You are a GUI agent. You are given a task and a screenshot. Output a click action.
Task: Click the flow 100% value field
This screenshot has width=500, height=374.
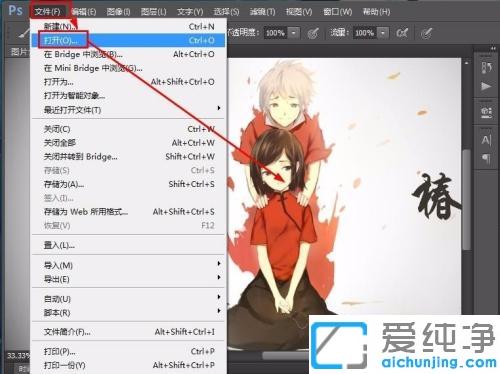coord(365,33)
